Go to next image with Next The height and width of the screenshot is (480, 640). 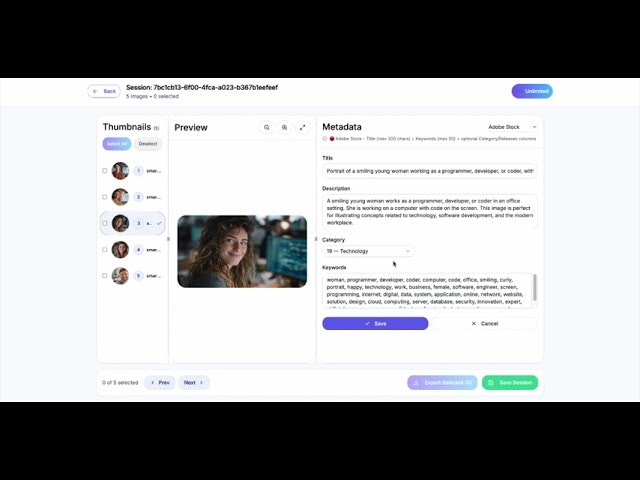pyautogui.click(x=193, y=382)
